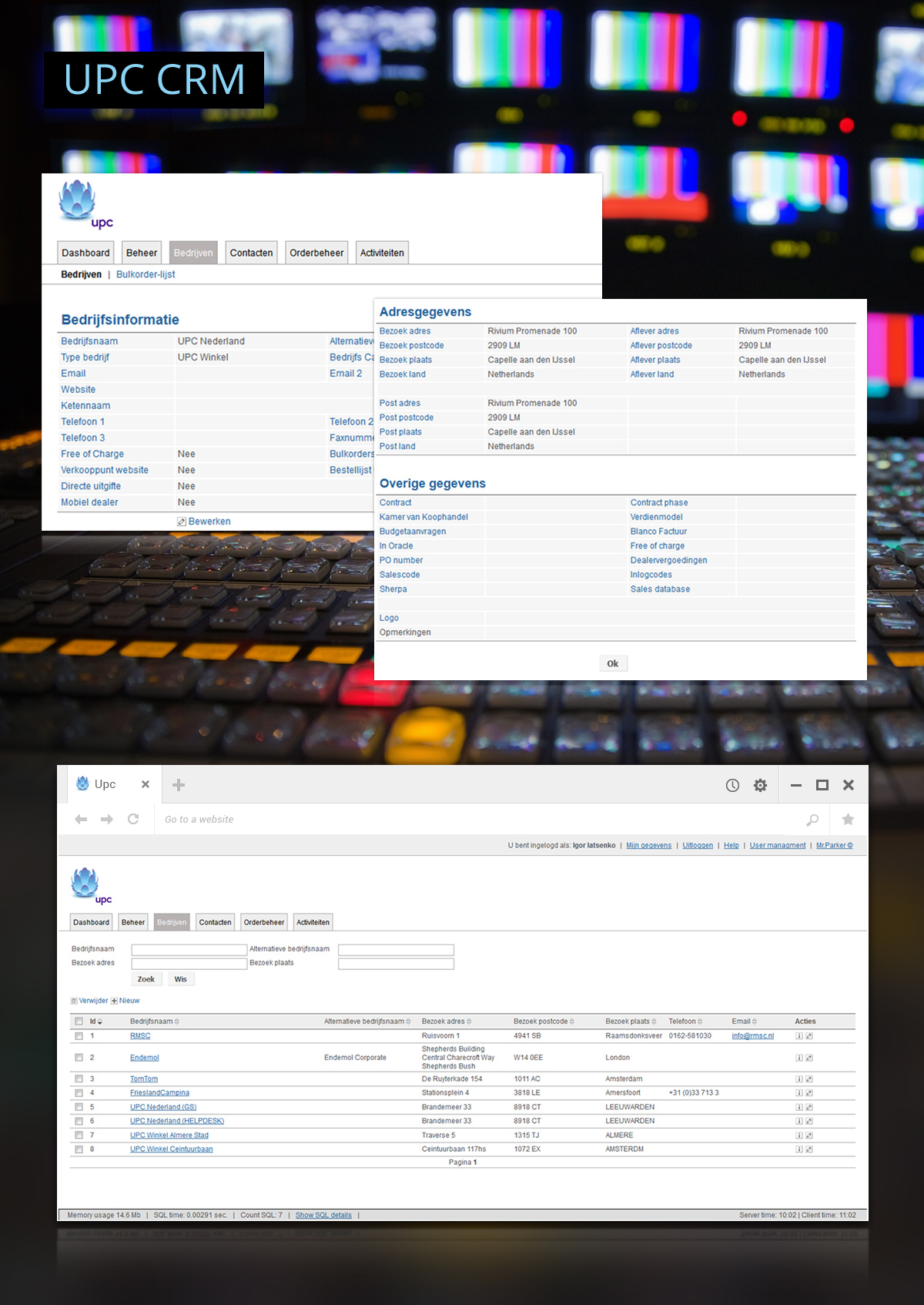Open the User managment link
Screen dimensions: 924x1305
click(778, 846)
